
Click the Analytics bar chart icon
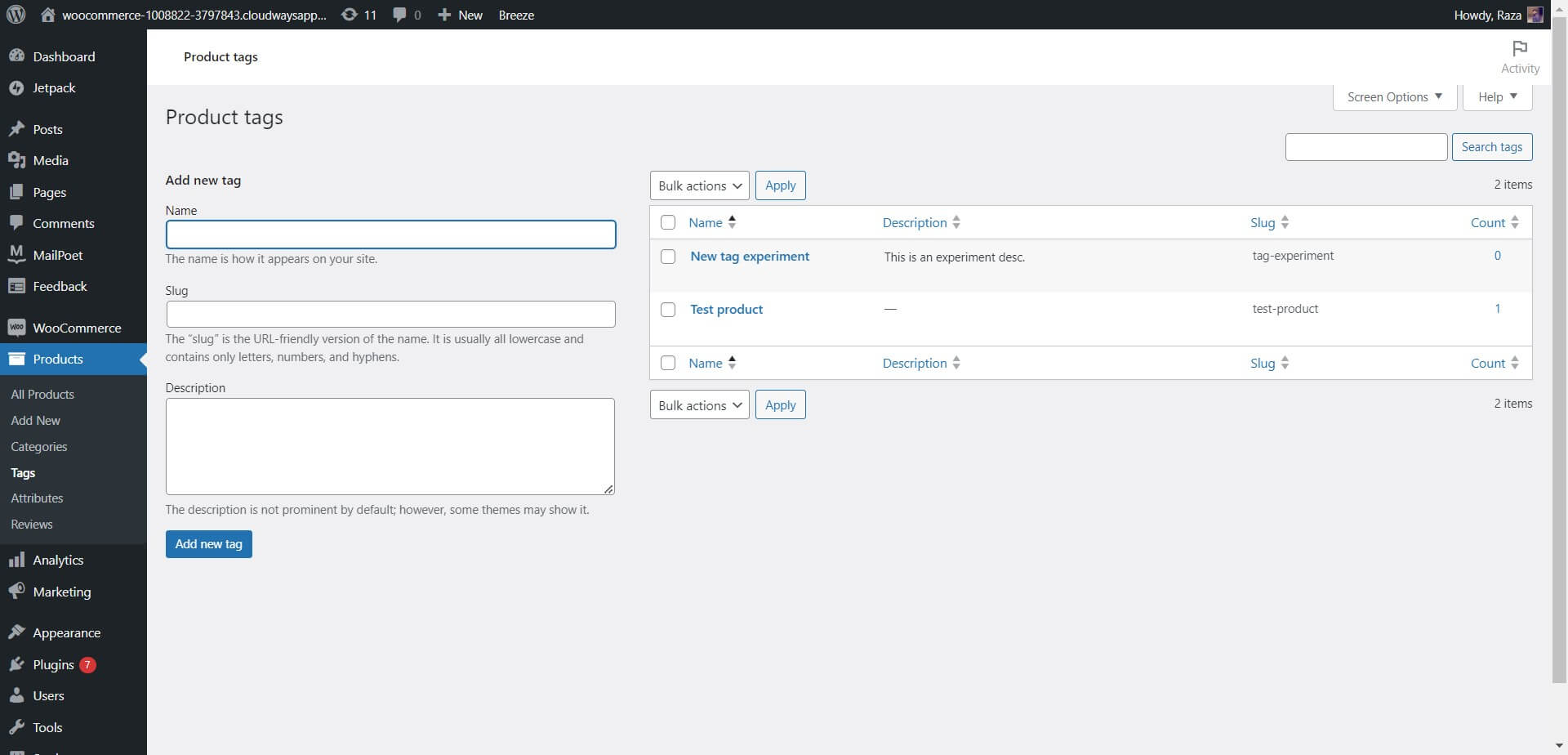pyautogui.click(x=16, y=560)
